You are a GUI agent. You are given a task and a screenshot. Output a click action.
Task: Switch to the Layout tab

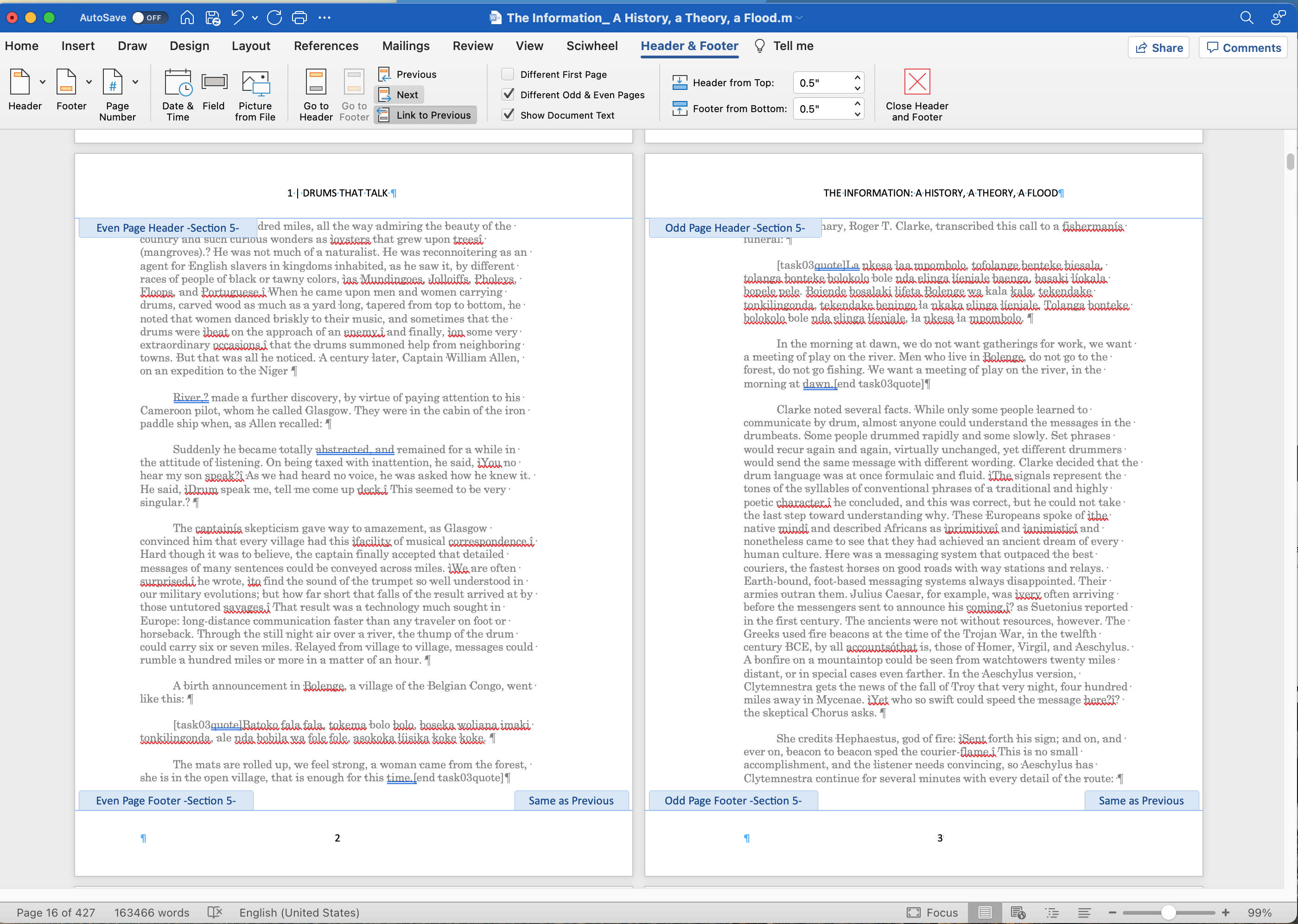pyautogui.click(x=250, y=46)
